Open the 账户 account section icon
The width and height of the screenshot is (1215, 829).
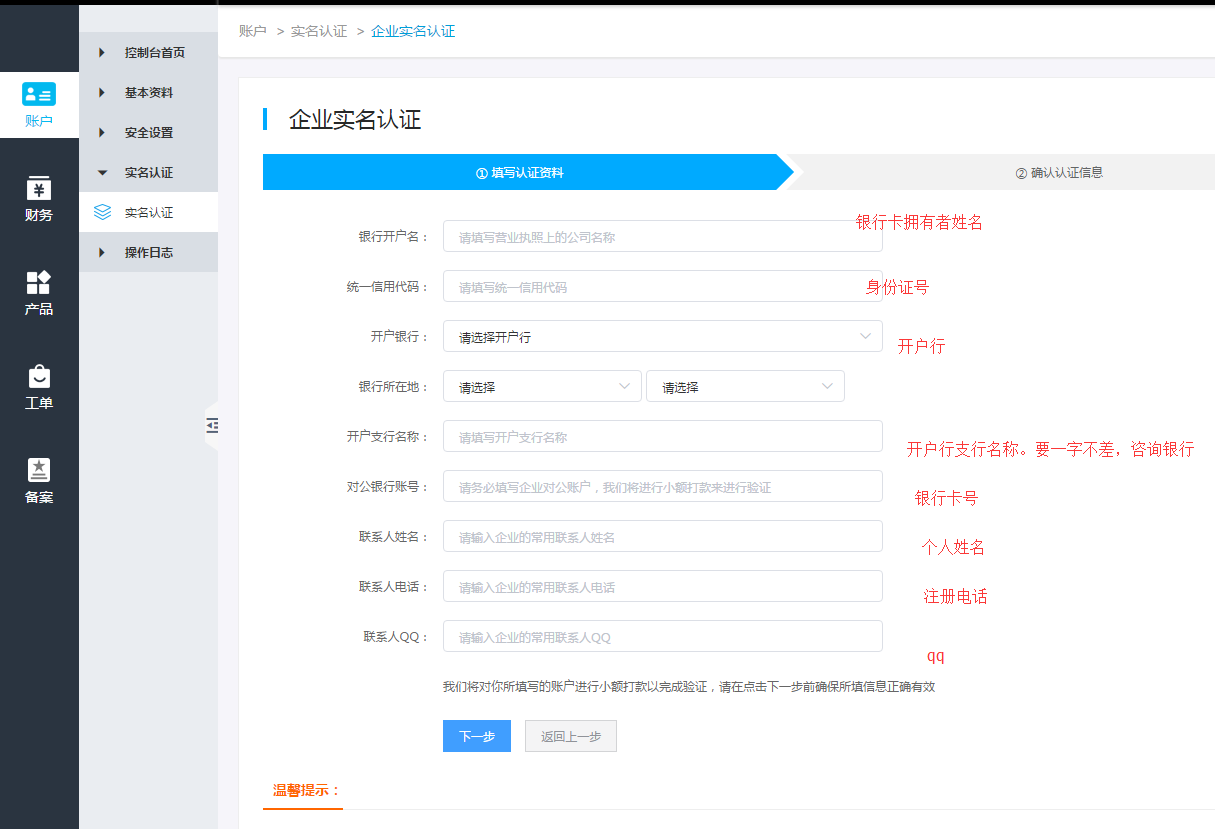(39, 95)
